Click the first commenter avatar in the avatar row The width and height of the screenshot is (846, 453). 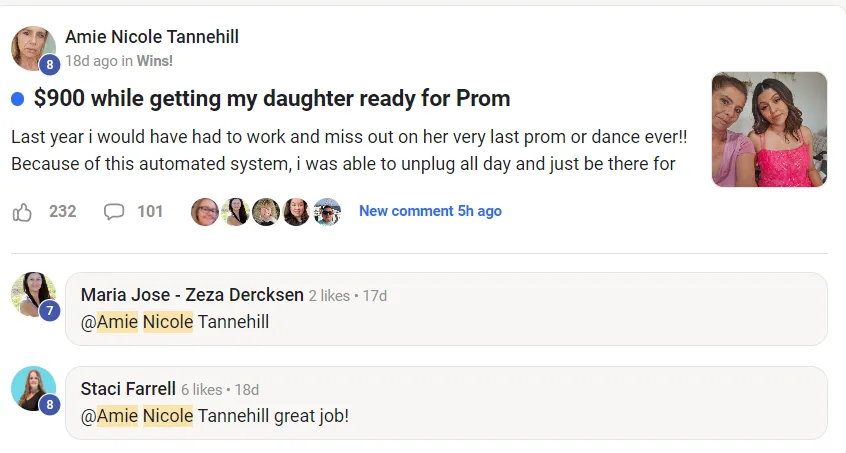coord(204,212)
